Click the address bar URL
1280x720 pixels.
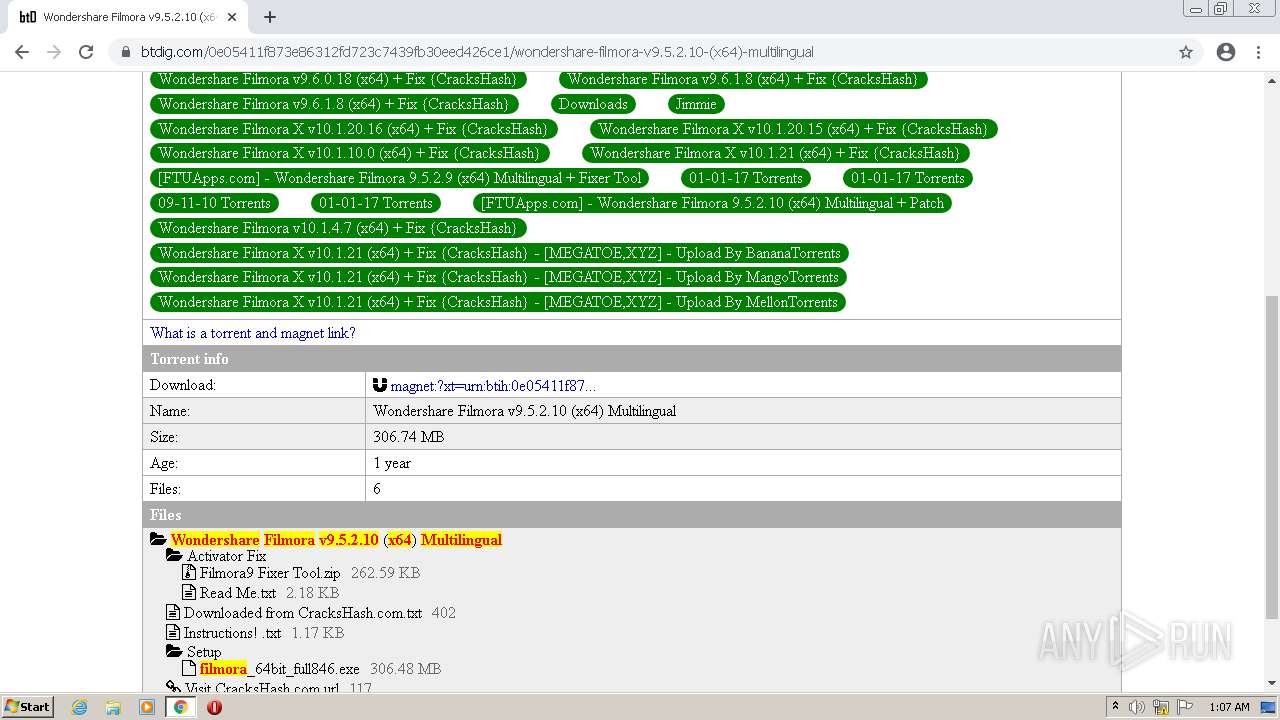point(477,52)
